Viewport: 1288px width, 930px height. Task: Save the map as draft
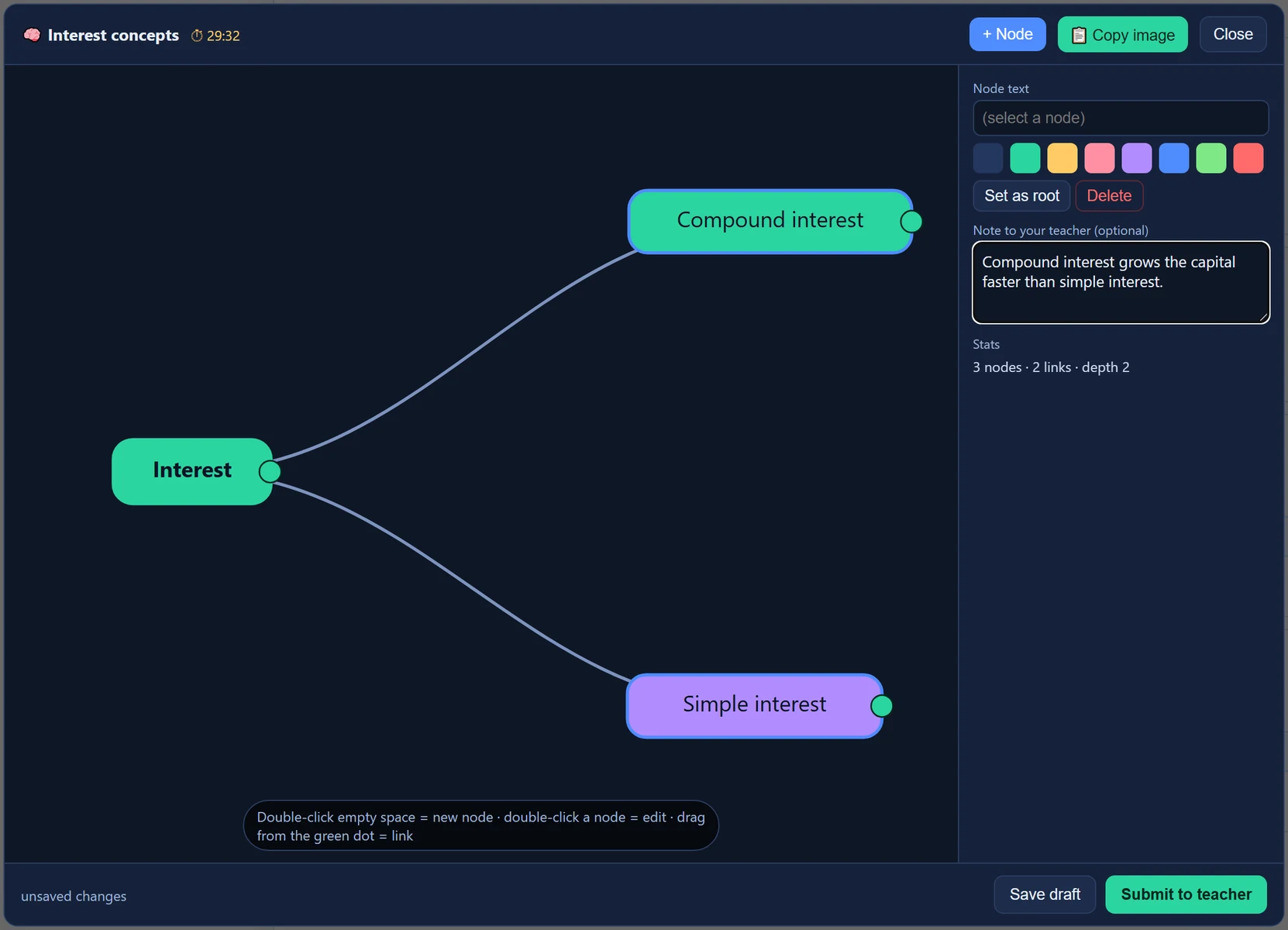pyautogui.click(x=1045, y=894)
